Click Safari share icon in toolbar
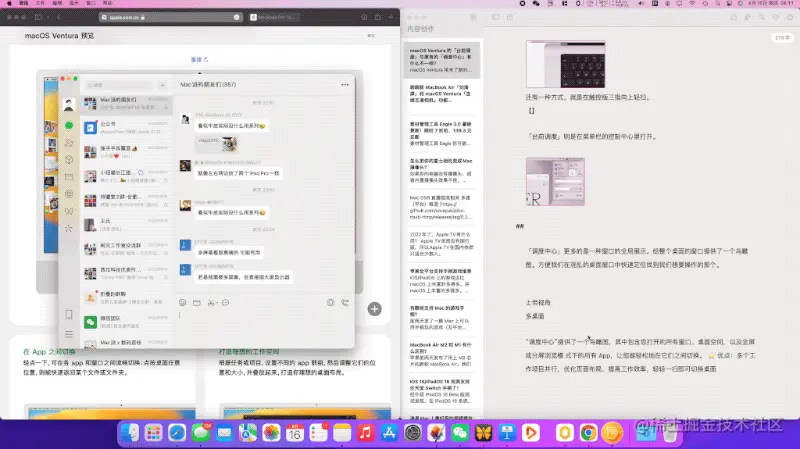The height and width of the screenshot is (449, 800). pyautogui.click(x=378, y=17)
